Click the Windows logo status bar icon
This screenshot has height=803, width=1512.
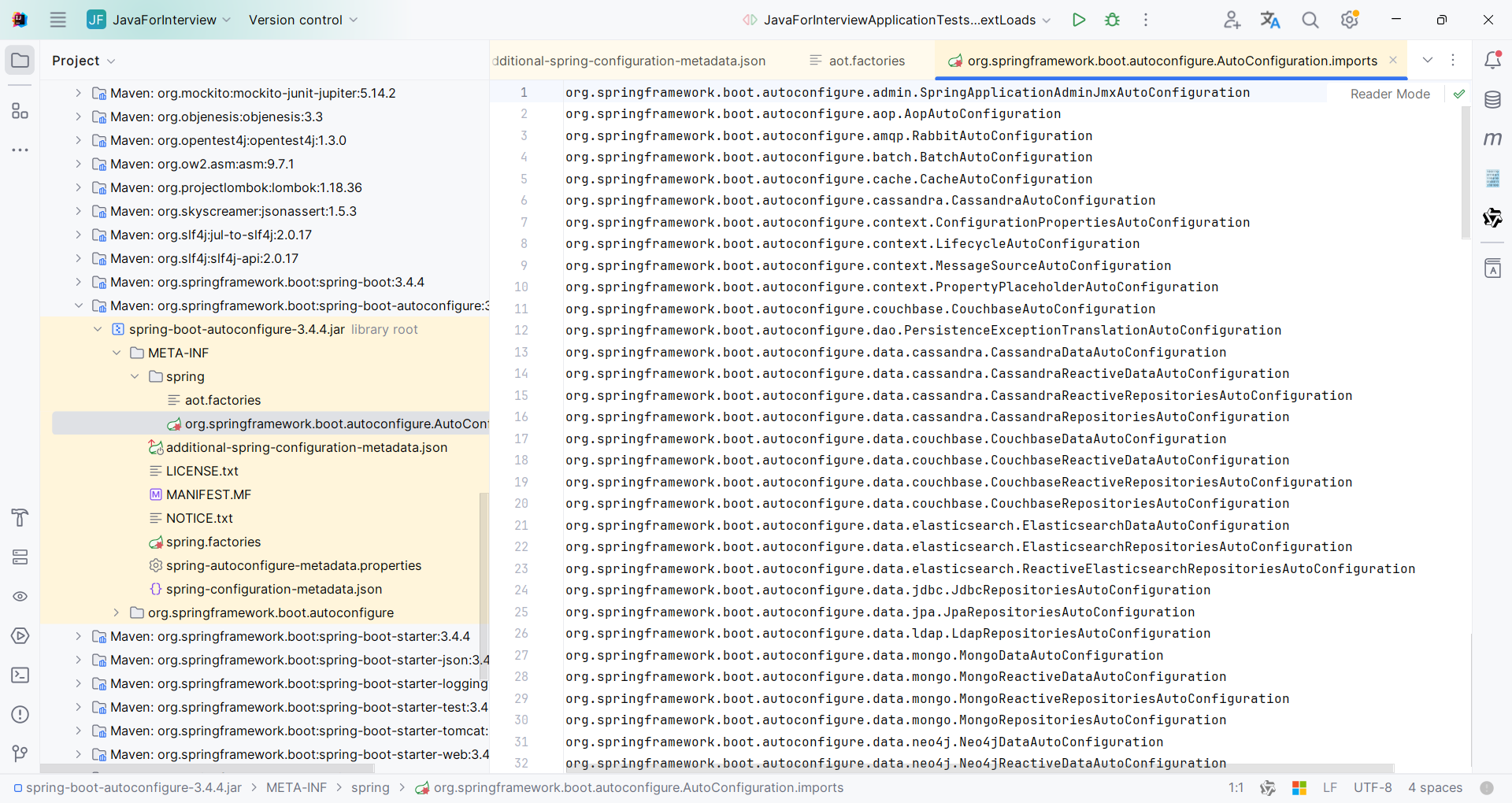click(x=1299, y=787)
